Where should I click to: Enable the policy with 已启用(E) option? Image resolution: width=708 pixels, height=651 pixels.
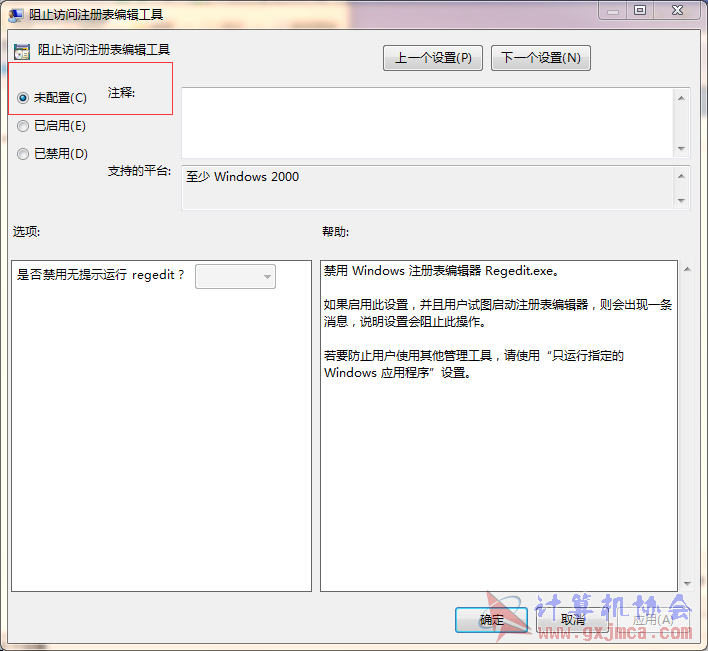point(24,126)
